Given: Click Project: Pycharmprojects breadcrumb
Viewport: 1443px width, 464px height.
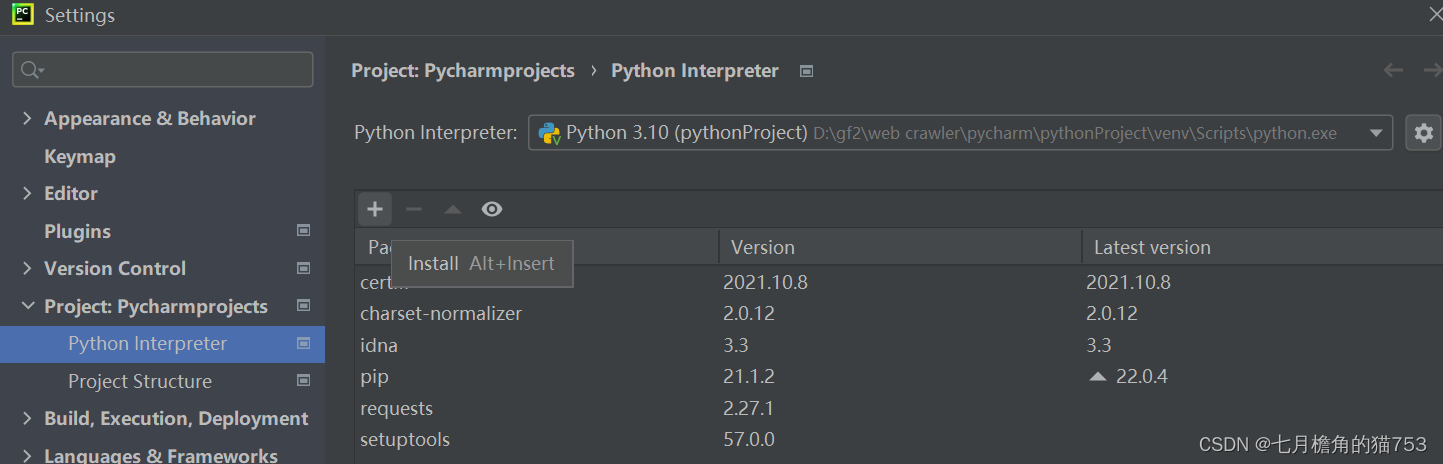Looking at the screenshot, I should [463, 71].
